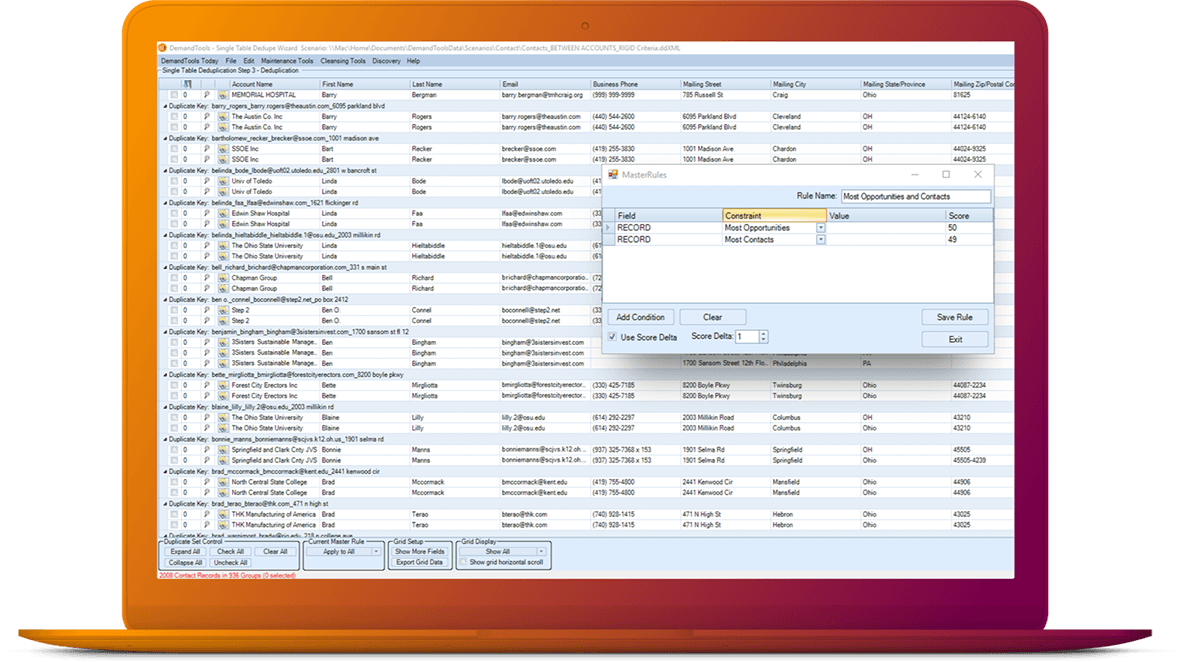Open the File menu
Image resolution: width=1182 pixels, height=662 pixels.
pyautogui.click(x=231, y=61)
